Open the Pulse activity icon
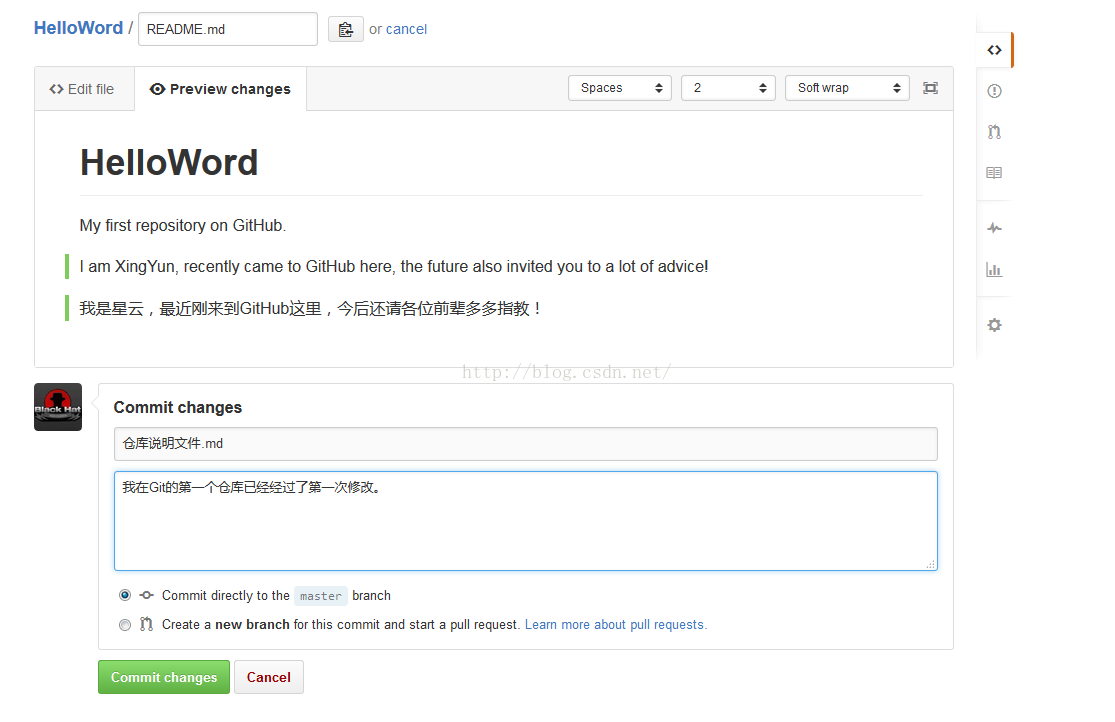Screen dimensions: 1115x722 [994, 228]
